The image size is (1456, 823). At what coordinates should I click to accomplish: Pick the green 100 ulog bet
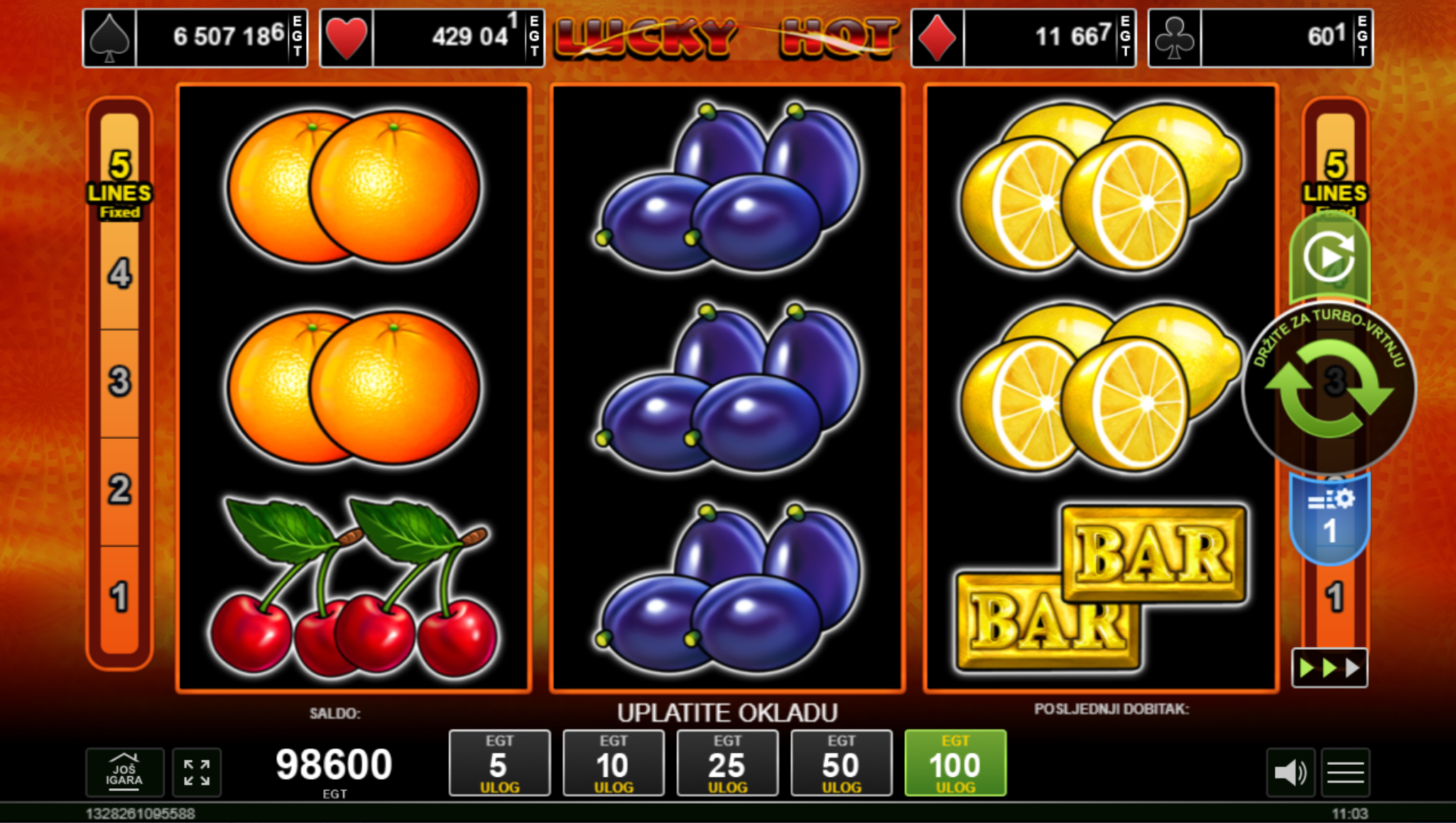pos(955,763)
